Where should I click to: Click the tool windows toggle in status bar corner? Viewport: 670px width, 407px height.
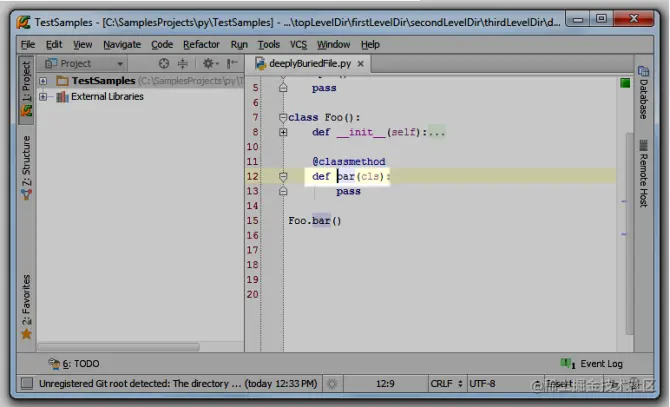point(27,383)
